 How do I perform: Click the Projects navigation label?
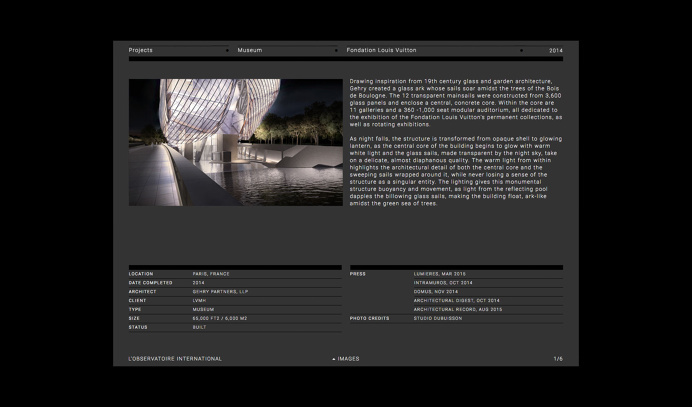140,50
